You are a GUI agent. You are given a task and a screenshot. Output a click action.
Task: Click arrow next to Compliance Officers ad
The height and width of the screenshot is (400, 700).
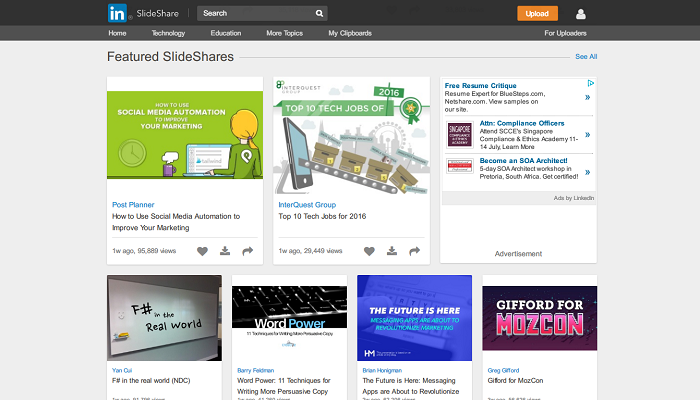(x=588, y=135)
